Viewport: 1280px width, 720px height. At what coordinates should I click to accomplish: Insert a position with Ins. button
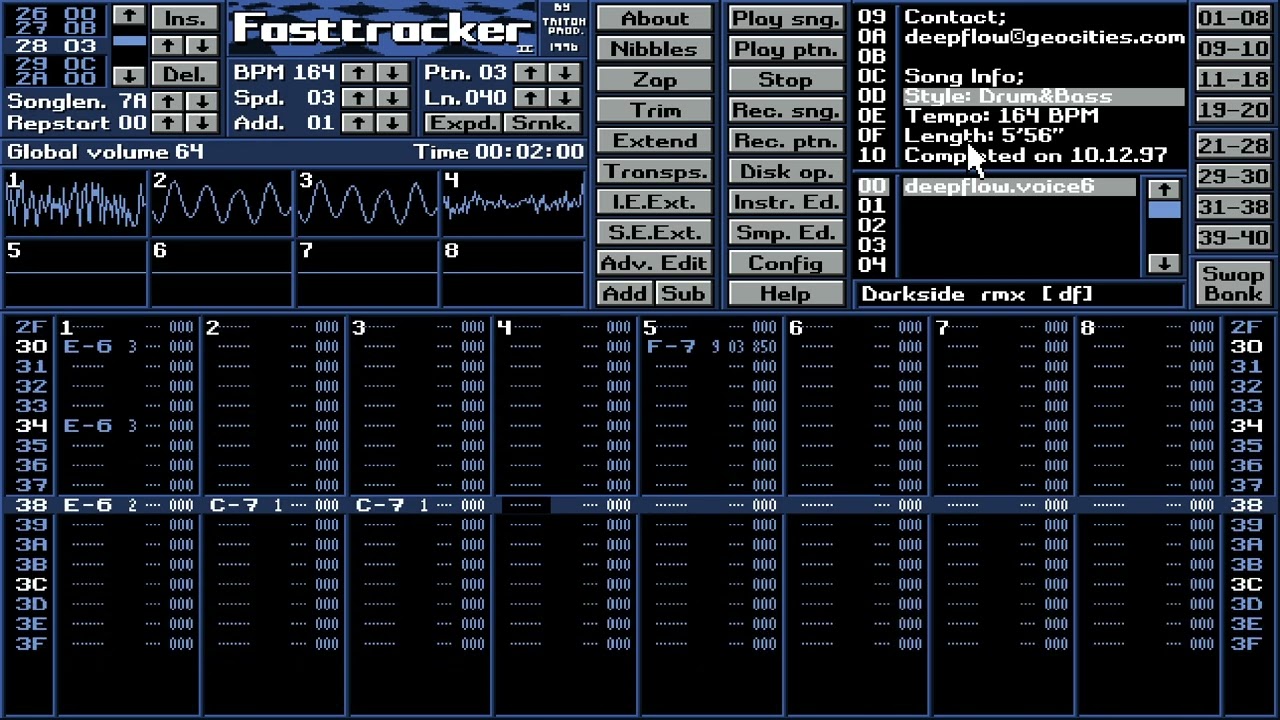click(185, 18)
